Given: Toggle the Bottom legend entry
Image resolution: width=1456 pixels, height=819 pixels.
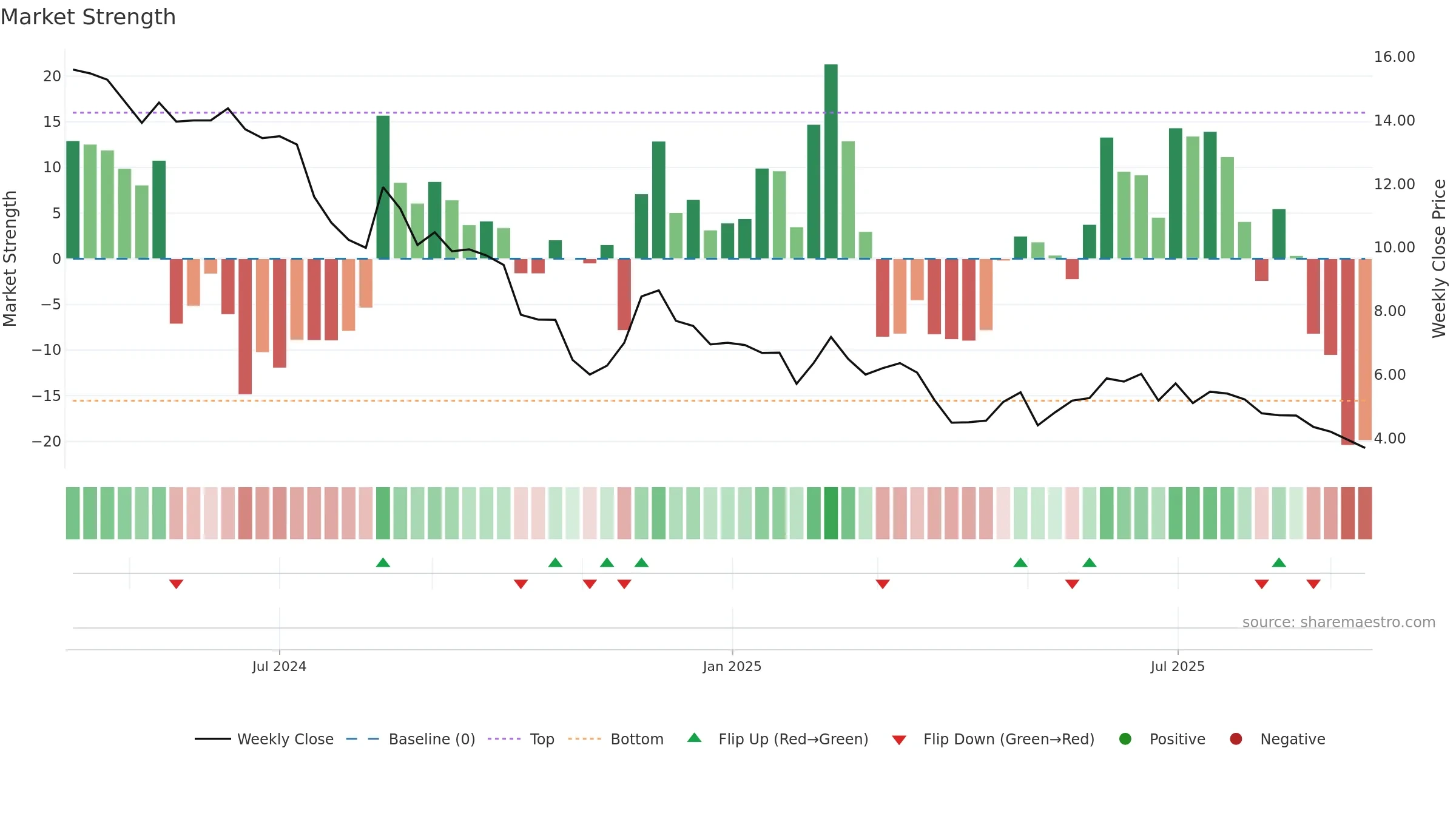Looking at the screenshot, I should click(616, 739).
